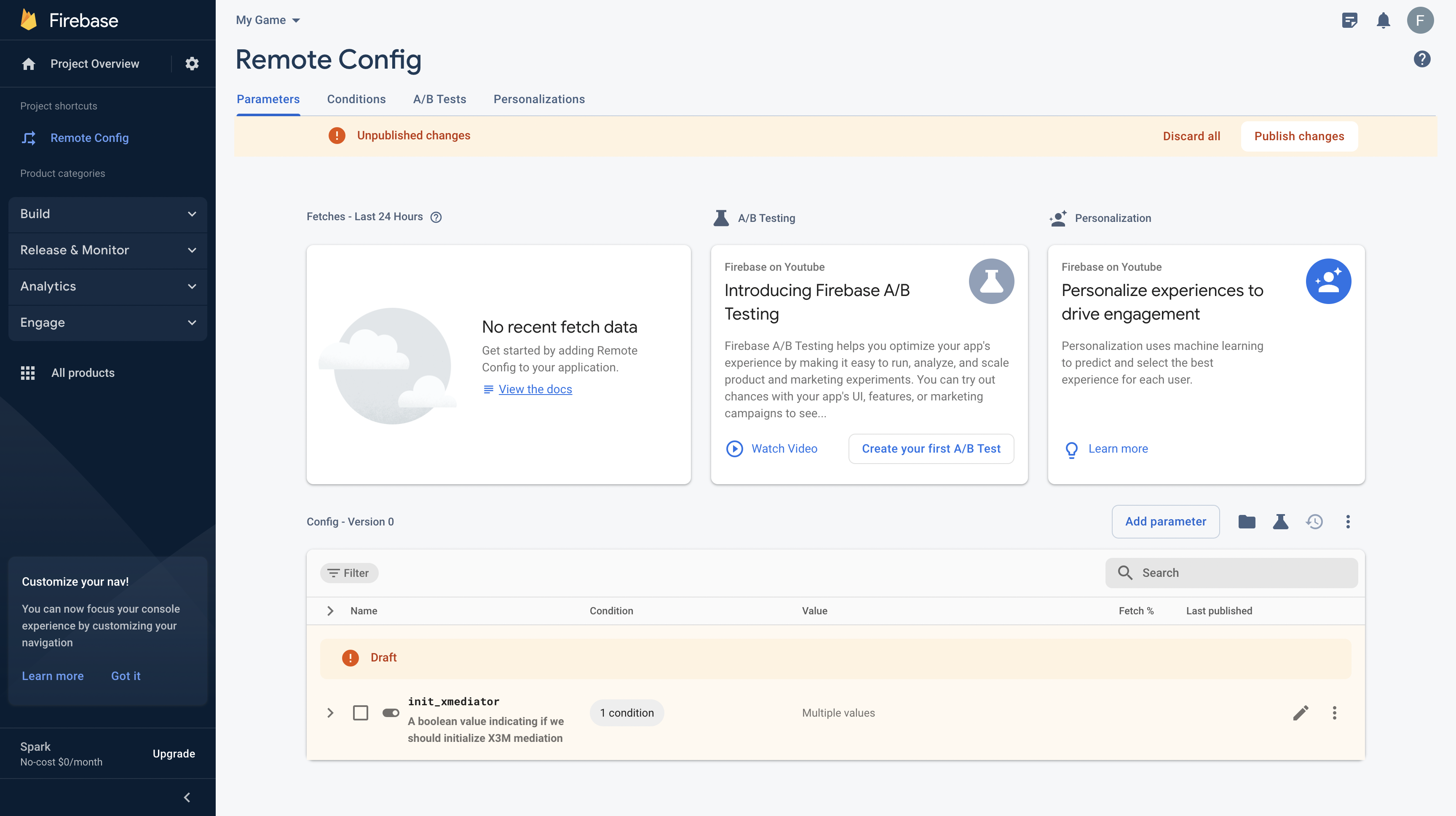Open version history clock icon
The image size is (1456, 816).
(1314, 522)
